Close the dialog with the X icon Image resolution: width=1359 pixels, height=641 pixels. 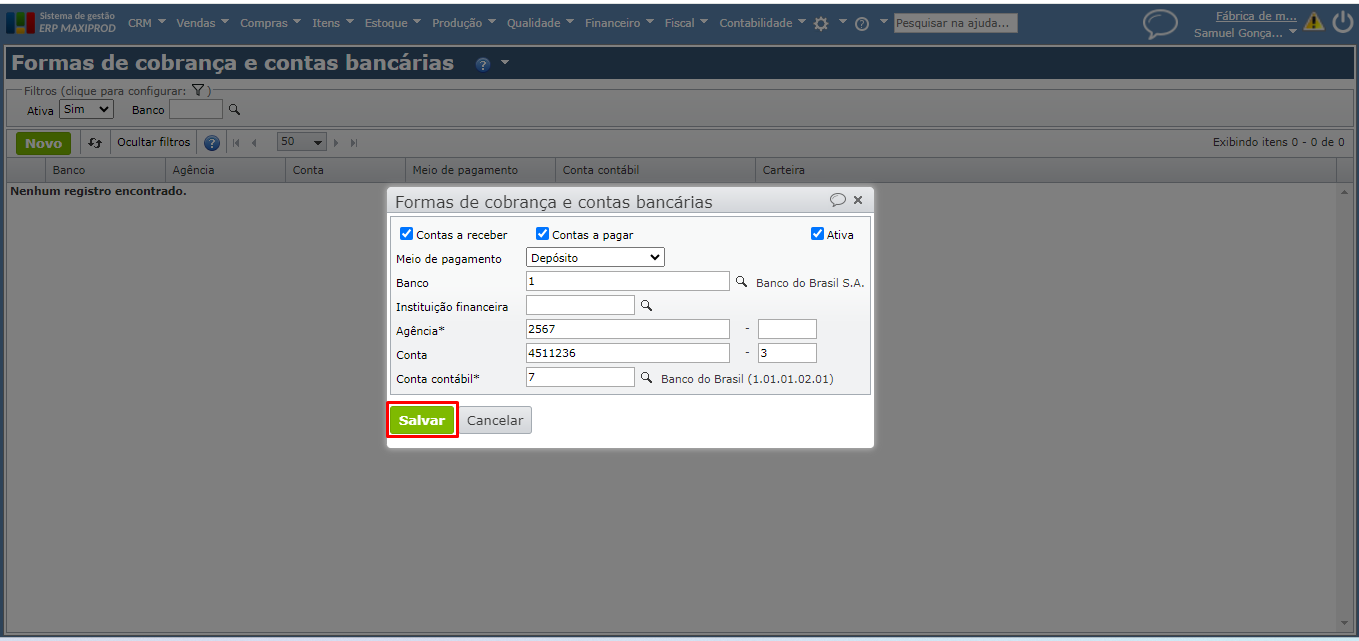[x=858, y=200]
